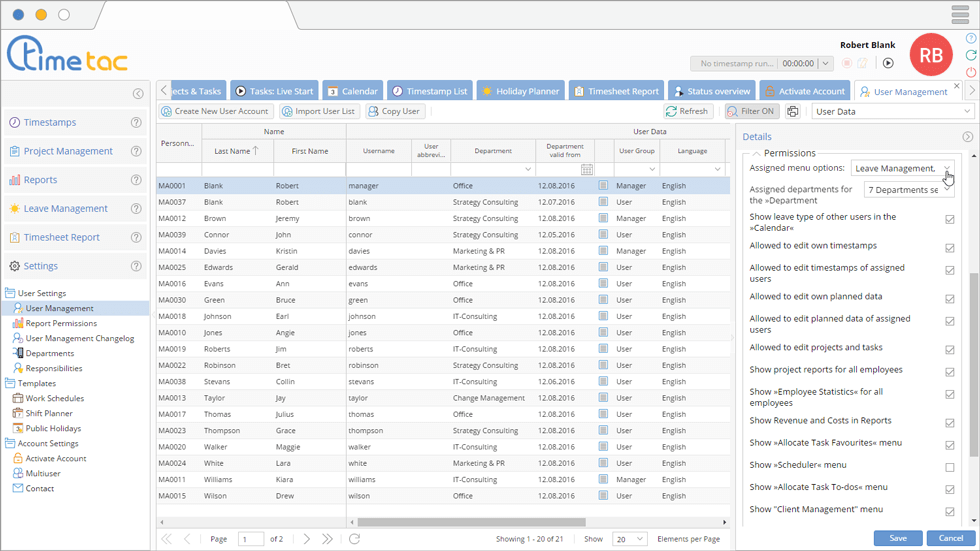980x551 pixels.
Task: Open Department filter dropdown
Action: pyautogui.click(x=528, y=169)
